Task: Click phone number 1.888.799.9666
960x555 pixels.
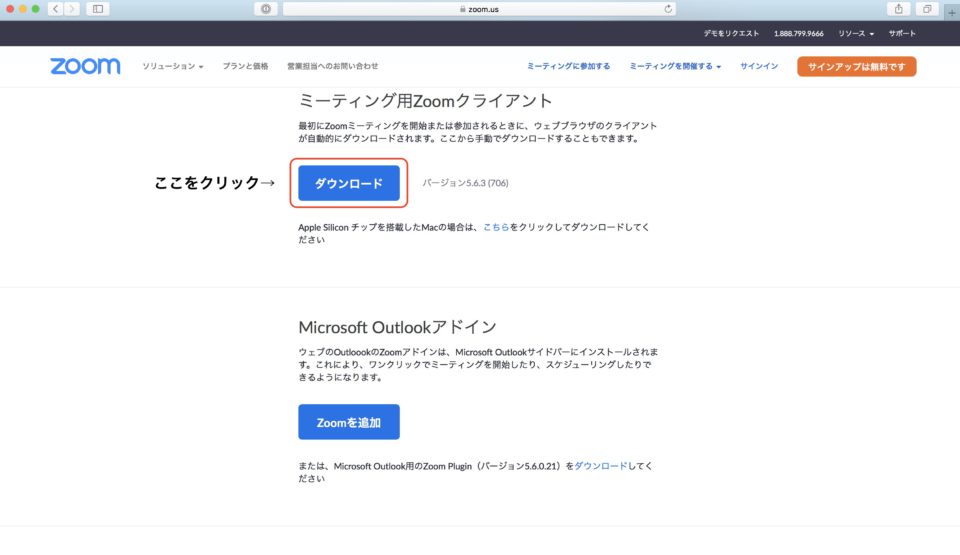Action: pyautogui.click(x=798, y=34)
